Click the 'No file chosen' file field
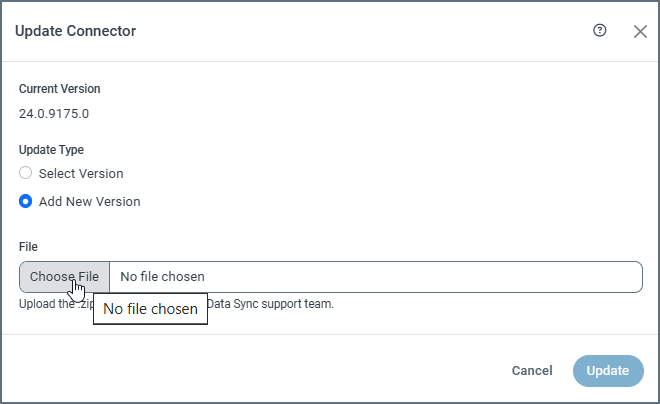This screenshot has width=660, height=404. (375, 276)
